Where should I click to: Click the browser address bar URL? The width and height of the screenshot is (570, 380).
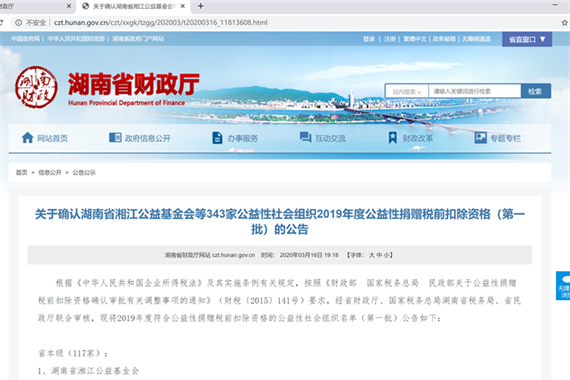(160, 23)
